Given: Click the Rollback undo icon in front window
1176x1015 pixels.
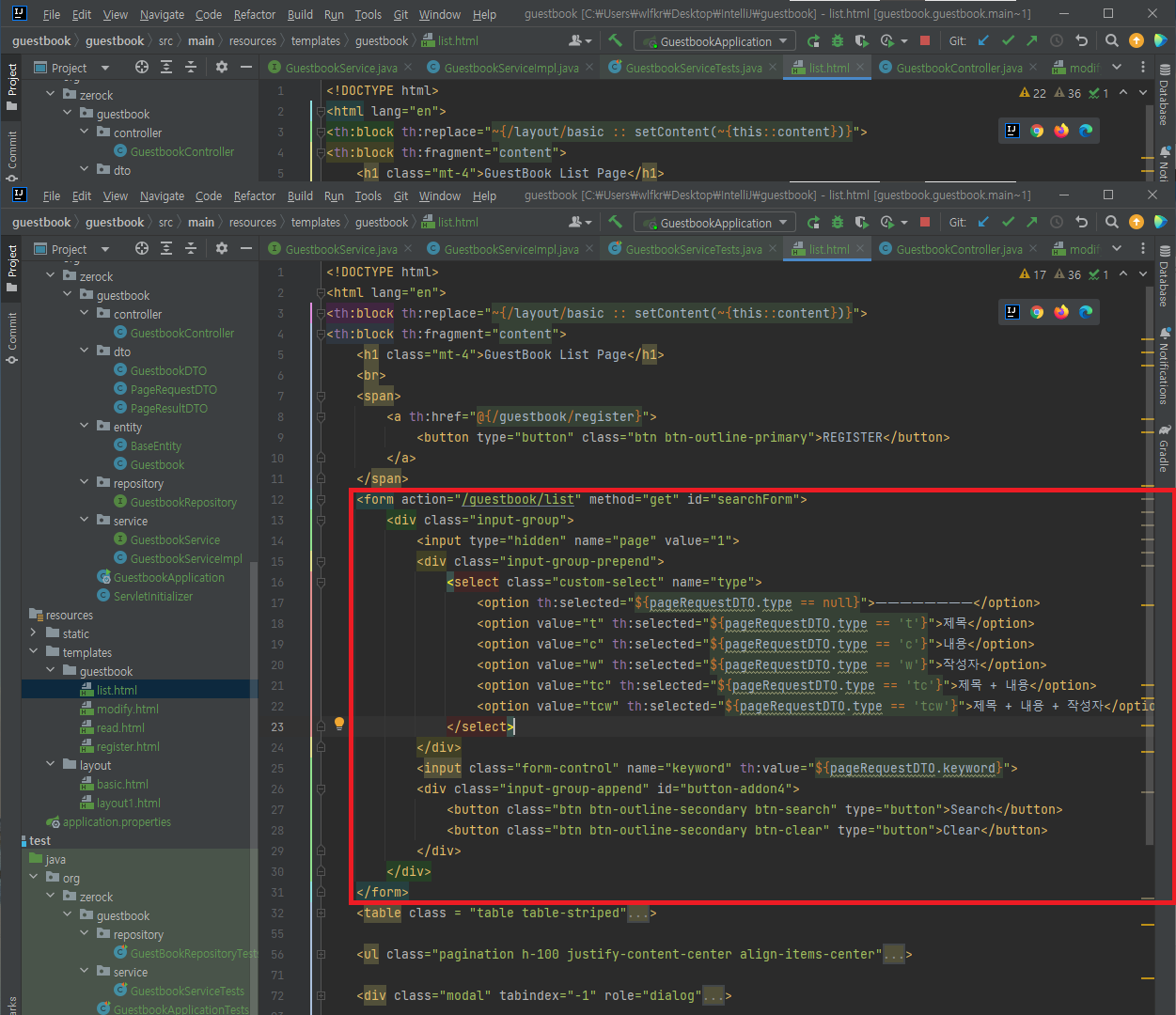Looking at the screenshot, I should [x=1081, y=223].
